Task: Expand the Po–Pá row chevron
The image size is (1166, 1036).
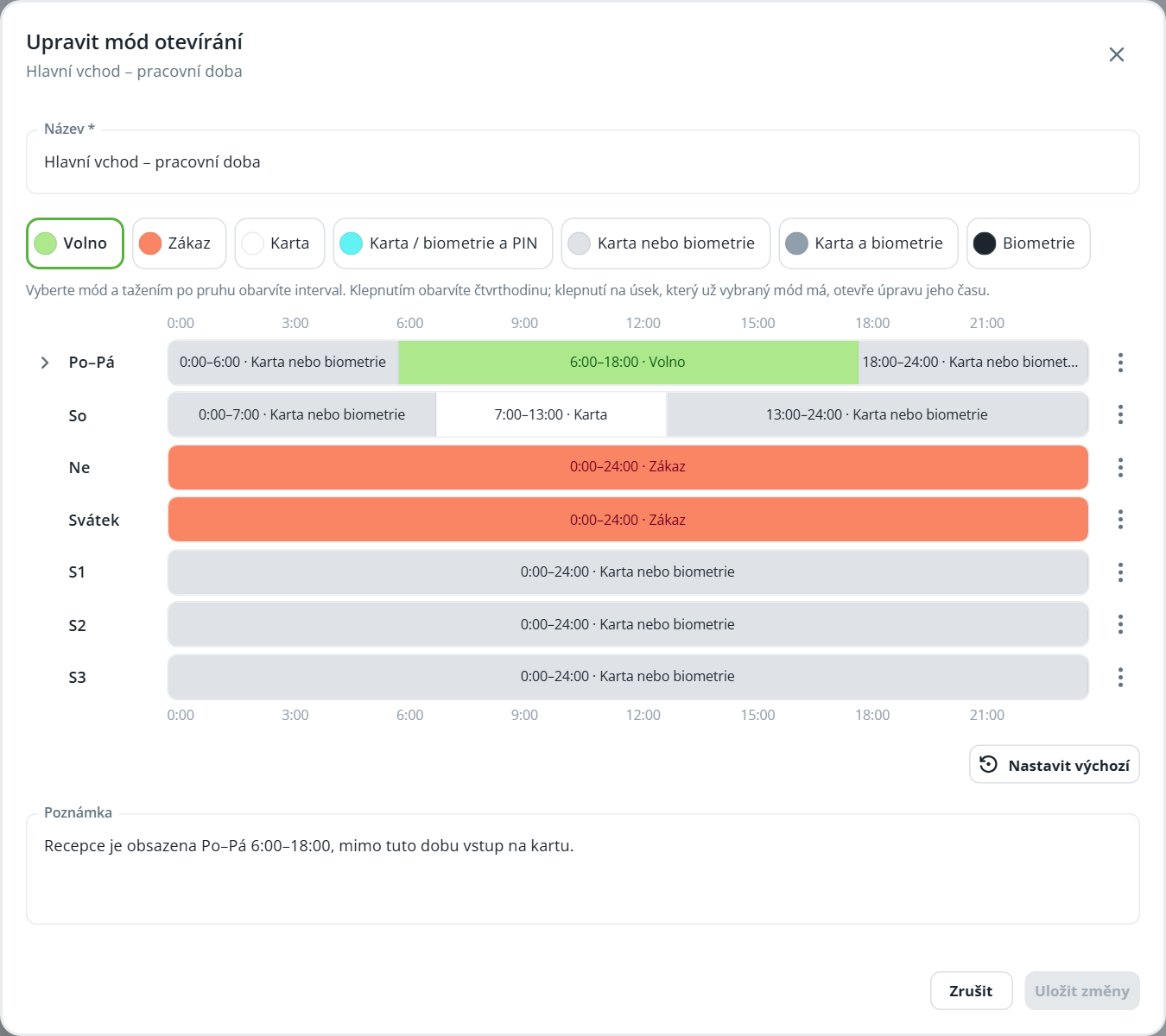Action: click(45, 363)
